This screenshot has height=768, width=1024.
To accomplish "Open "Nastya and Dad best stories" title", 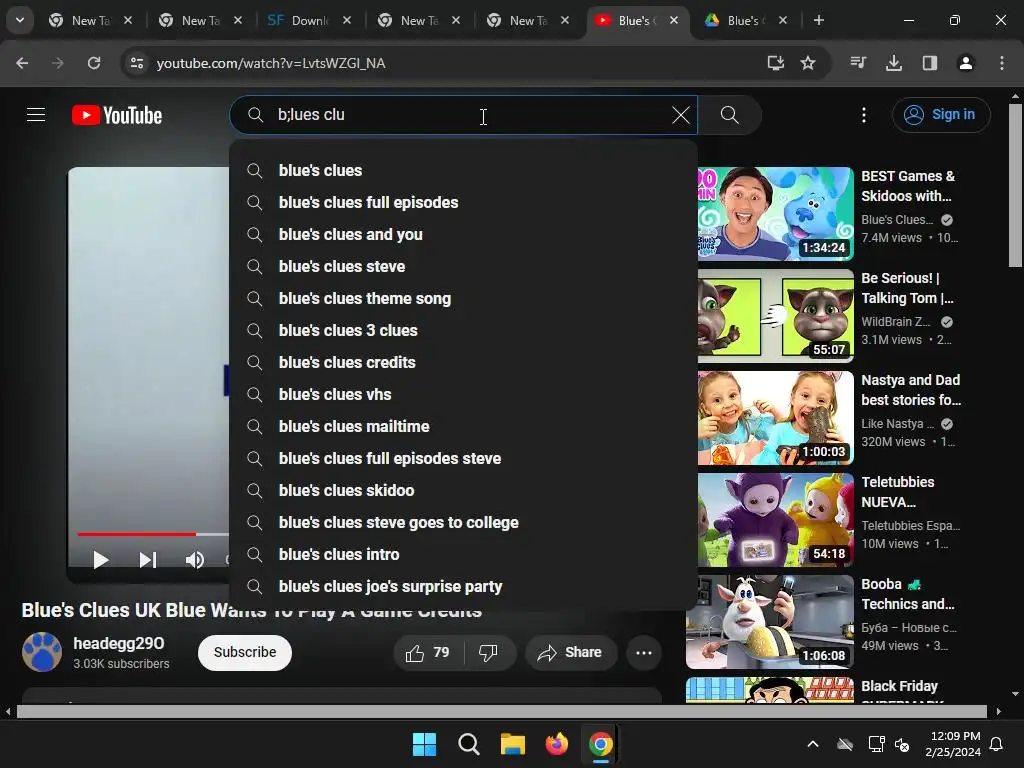I will tap(910, 390).
